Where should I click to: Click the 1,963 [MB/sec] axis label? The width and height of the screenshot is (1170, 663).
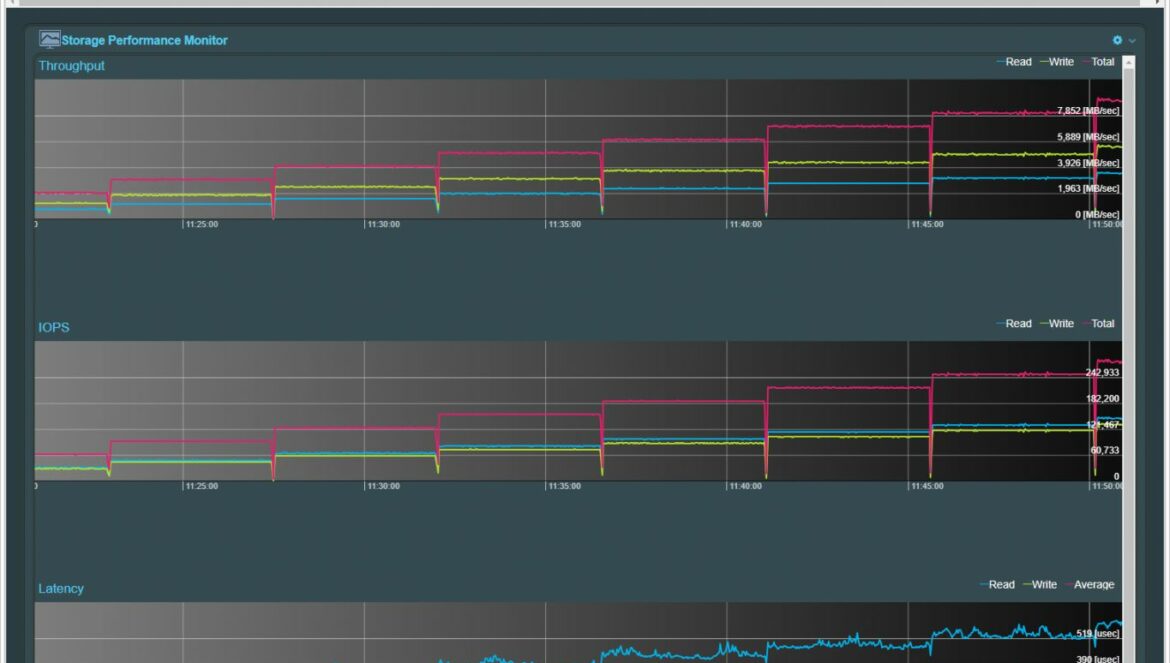[1088, 189]
